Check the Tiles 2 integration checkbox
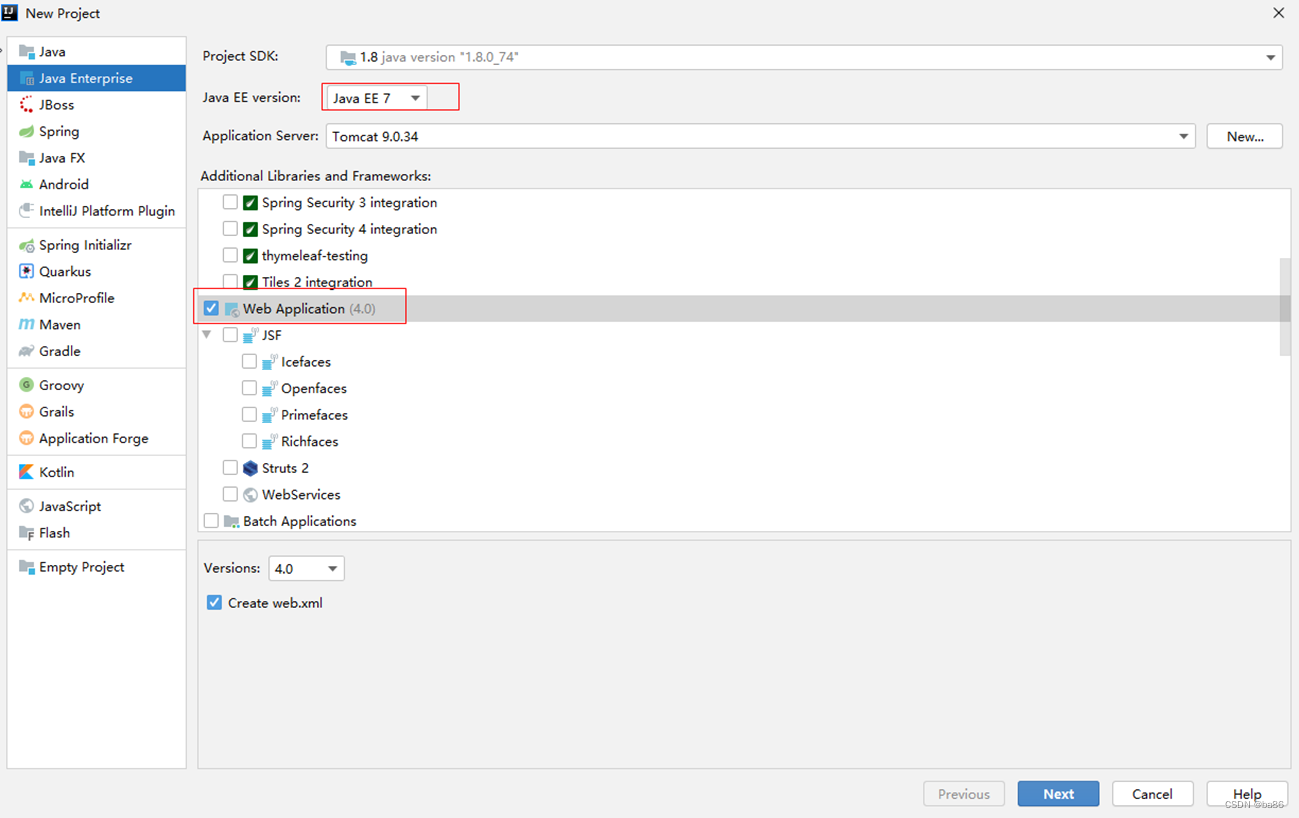The height and width of the screenshot is (818, 1299). point(230,282)
